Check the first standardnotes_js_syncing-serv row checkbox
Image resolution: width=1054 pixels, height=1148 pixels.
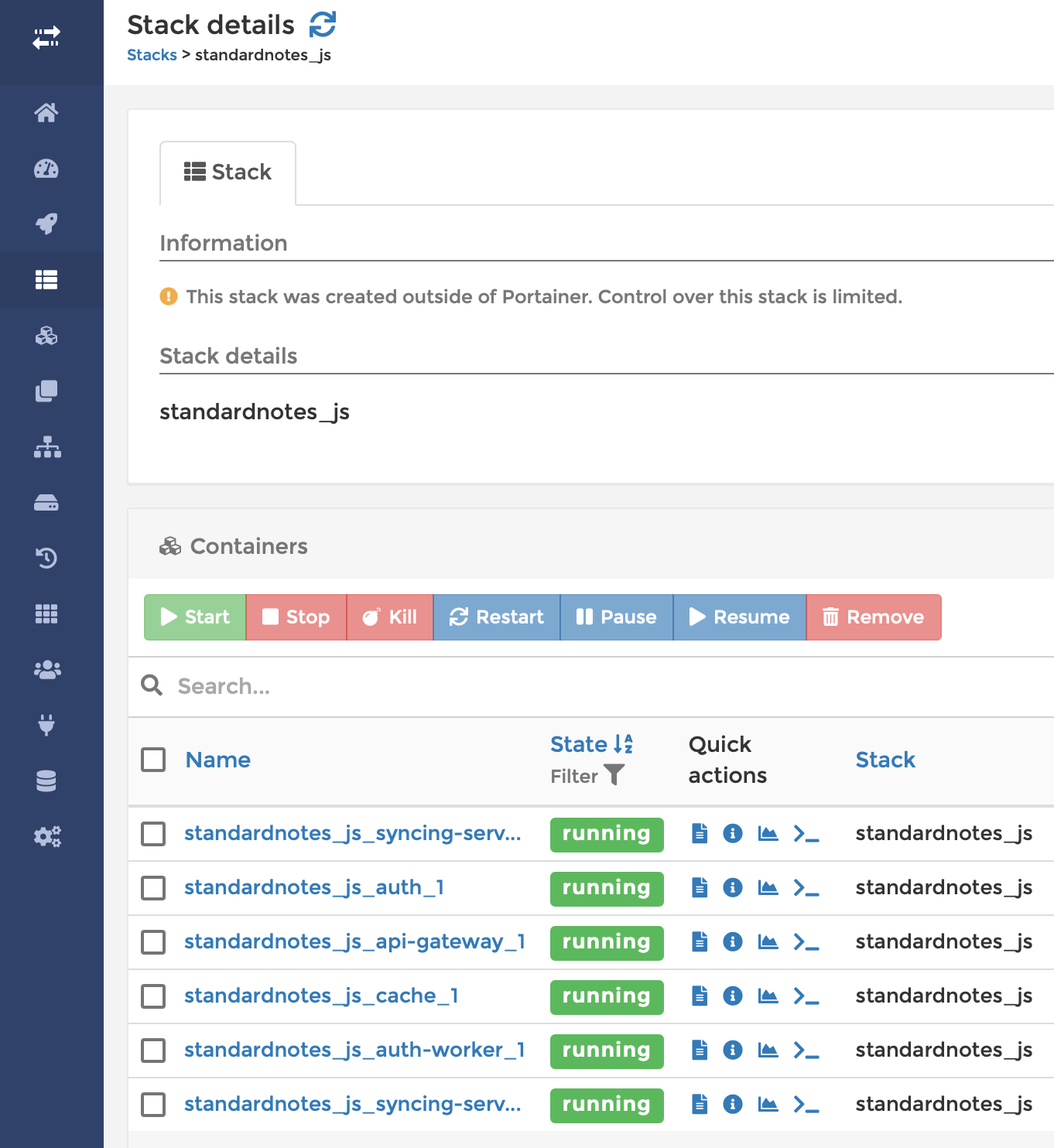[153, 834]
